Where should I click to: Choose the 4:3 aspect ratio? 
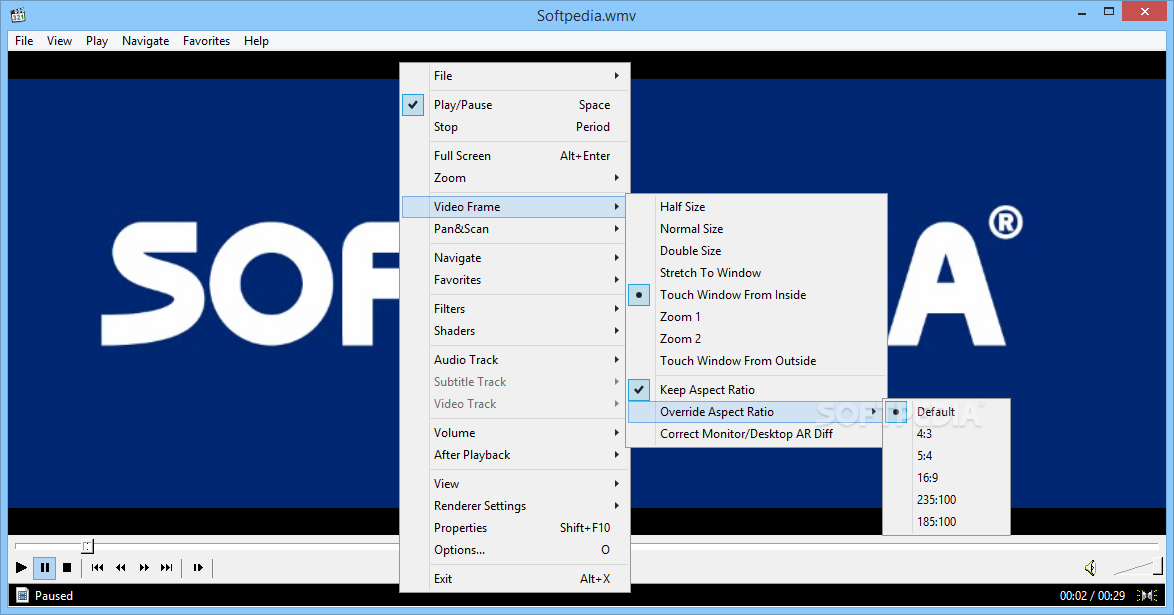pyautogui.click(x=946, y=434)
